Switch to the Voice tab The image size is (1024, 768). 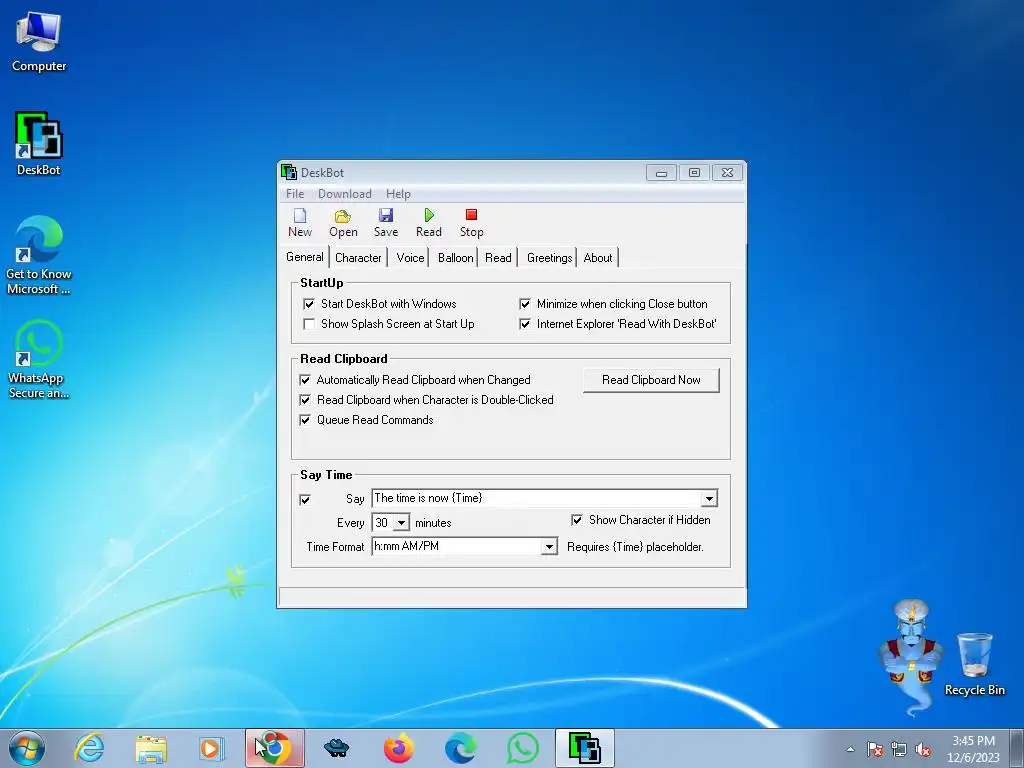410,258
